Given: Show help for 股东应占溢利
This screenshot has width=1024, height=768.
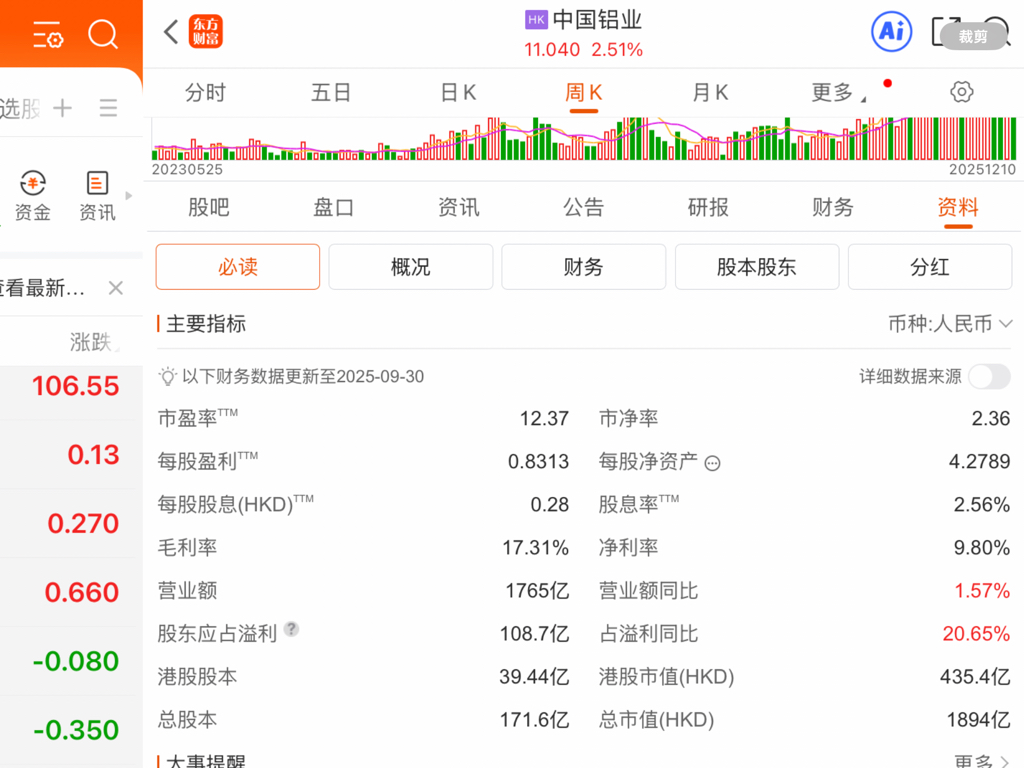Looking at the screenshot, I should (x=291, y=629).
